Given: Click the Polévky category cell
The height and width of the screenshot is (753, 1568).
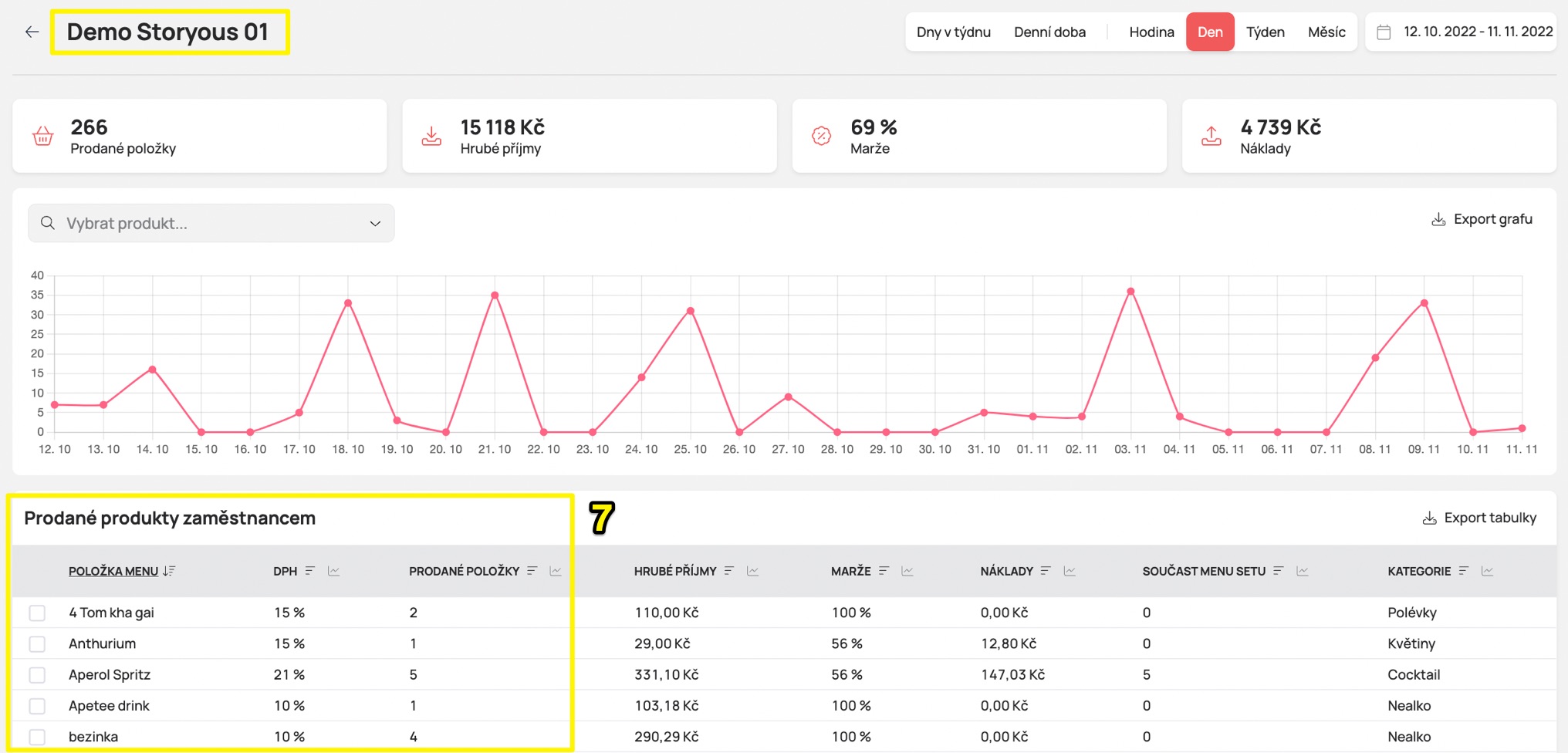Looking at the screenshot, I should 1412,613.
